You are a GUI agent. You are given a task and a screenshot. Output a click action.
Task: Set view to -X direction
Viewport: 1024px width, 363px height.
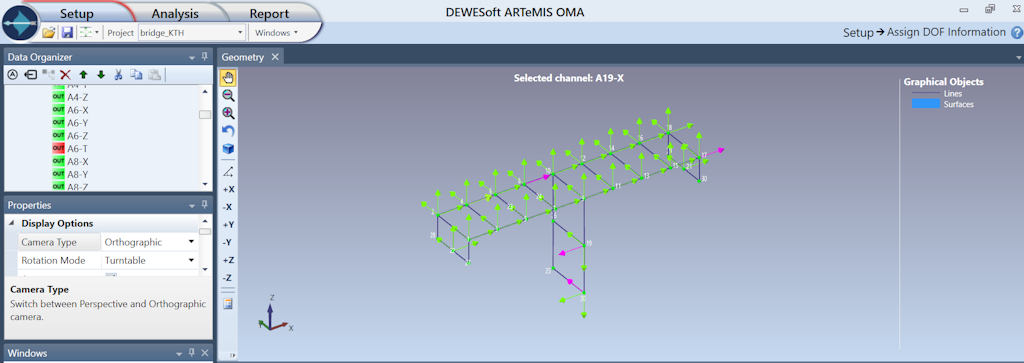pos(229,207)
